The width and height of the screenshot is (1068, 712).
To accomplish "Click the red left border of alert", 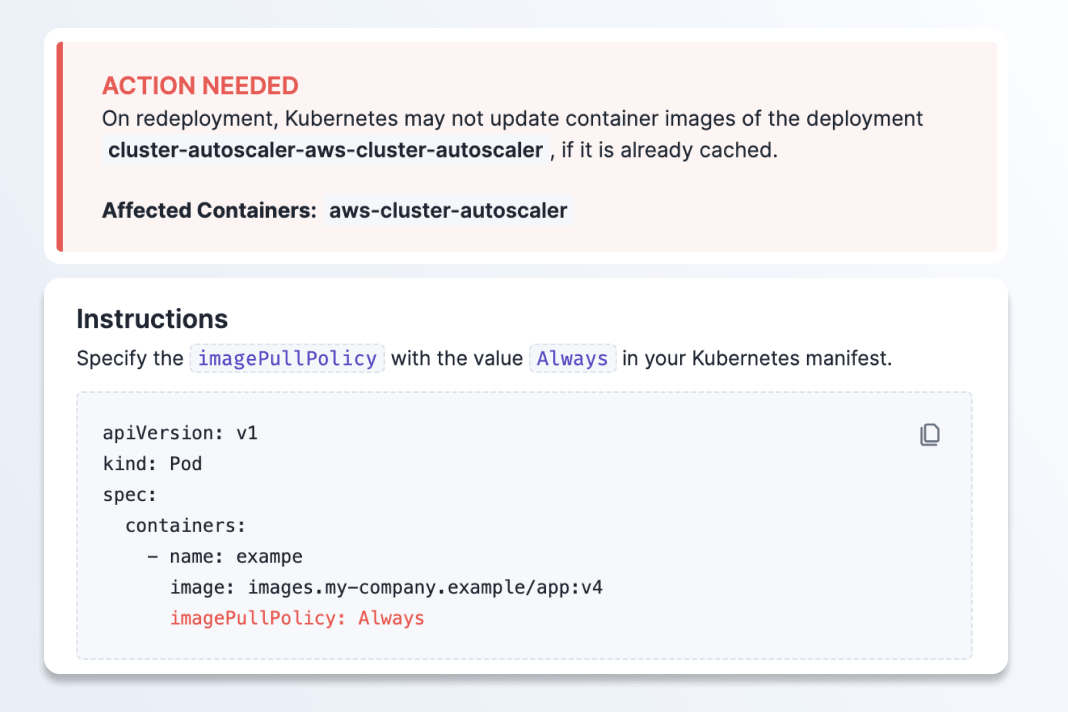I will click(x=60, y=146).
